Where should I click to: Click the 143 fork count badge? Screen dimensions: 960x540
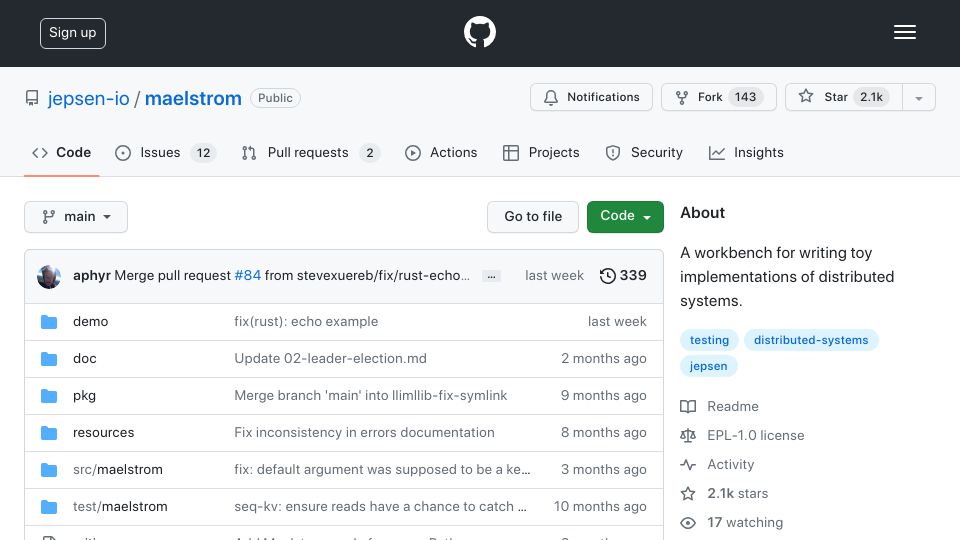[x=745, y=97]
